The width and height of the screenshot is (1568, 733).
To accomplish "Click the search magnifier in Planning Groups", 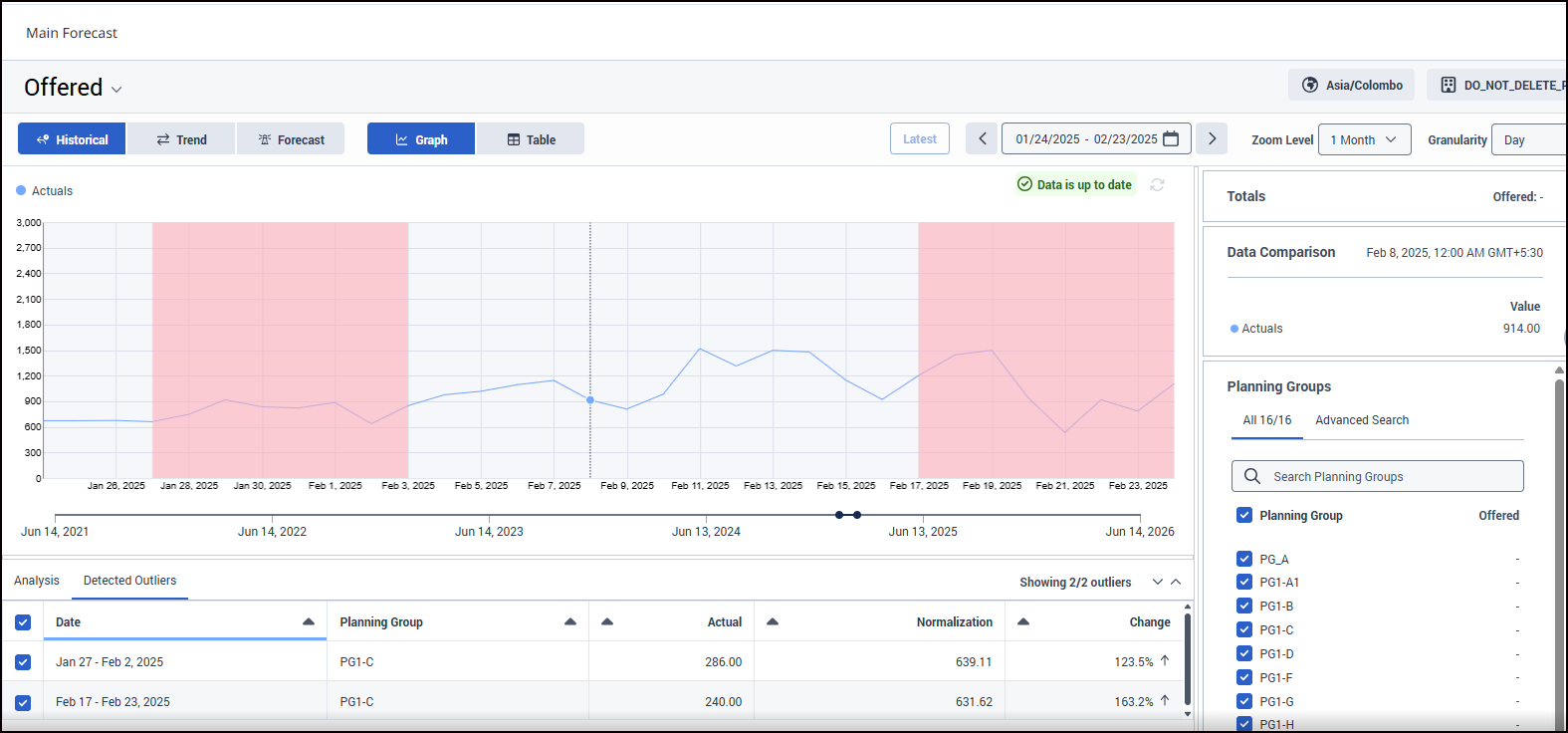I will coord(1252,476).
